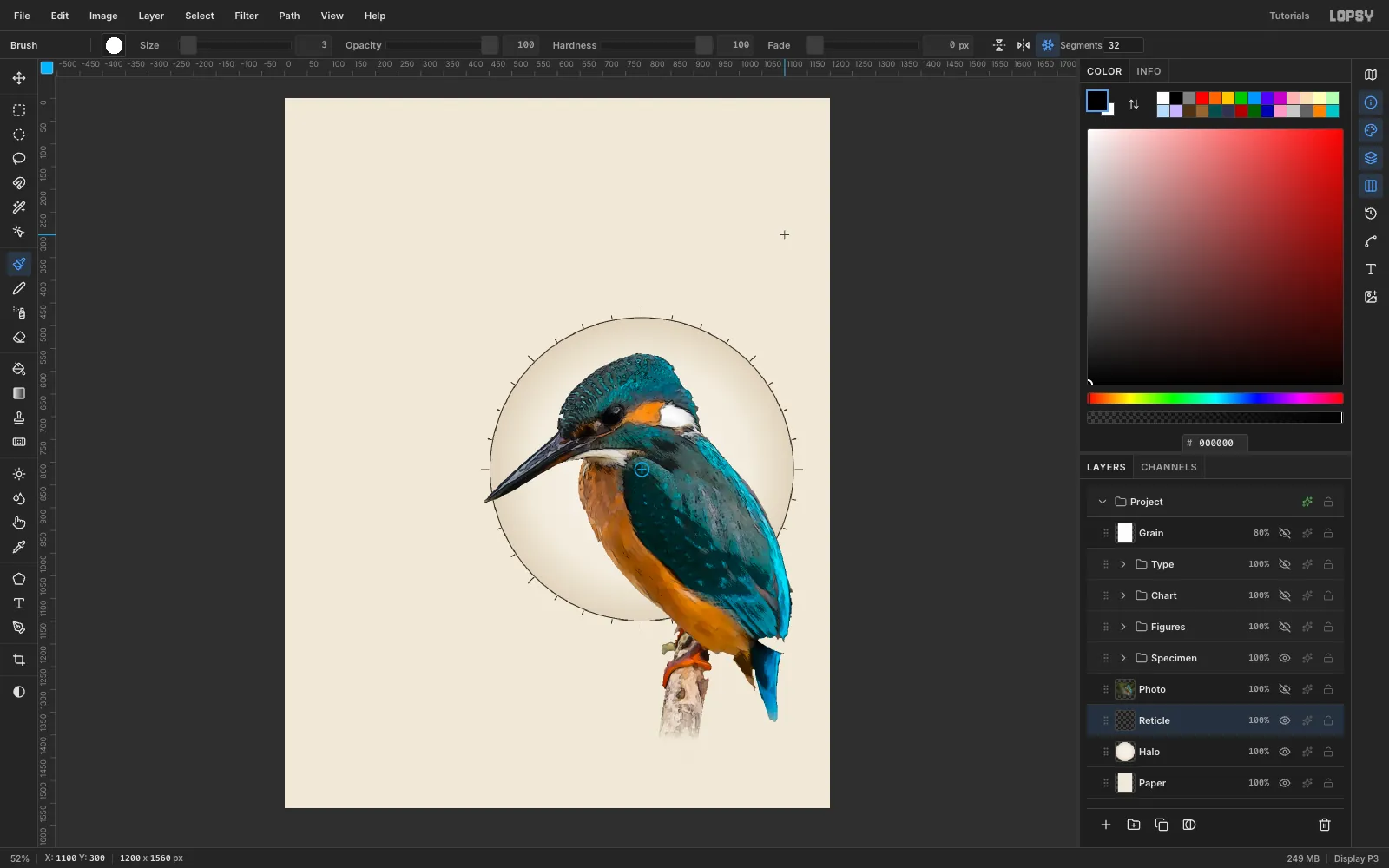
Task: Show the hidden Photo layer
Action: [x=1285, y=689]
